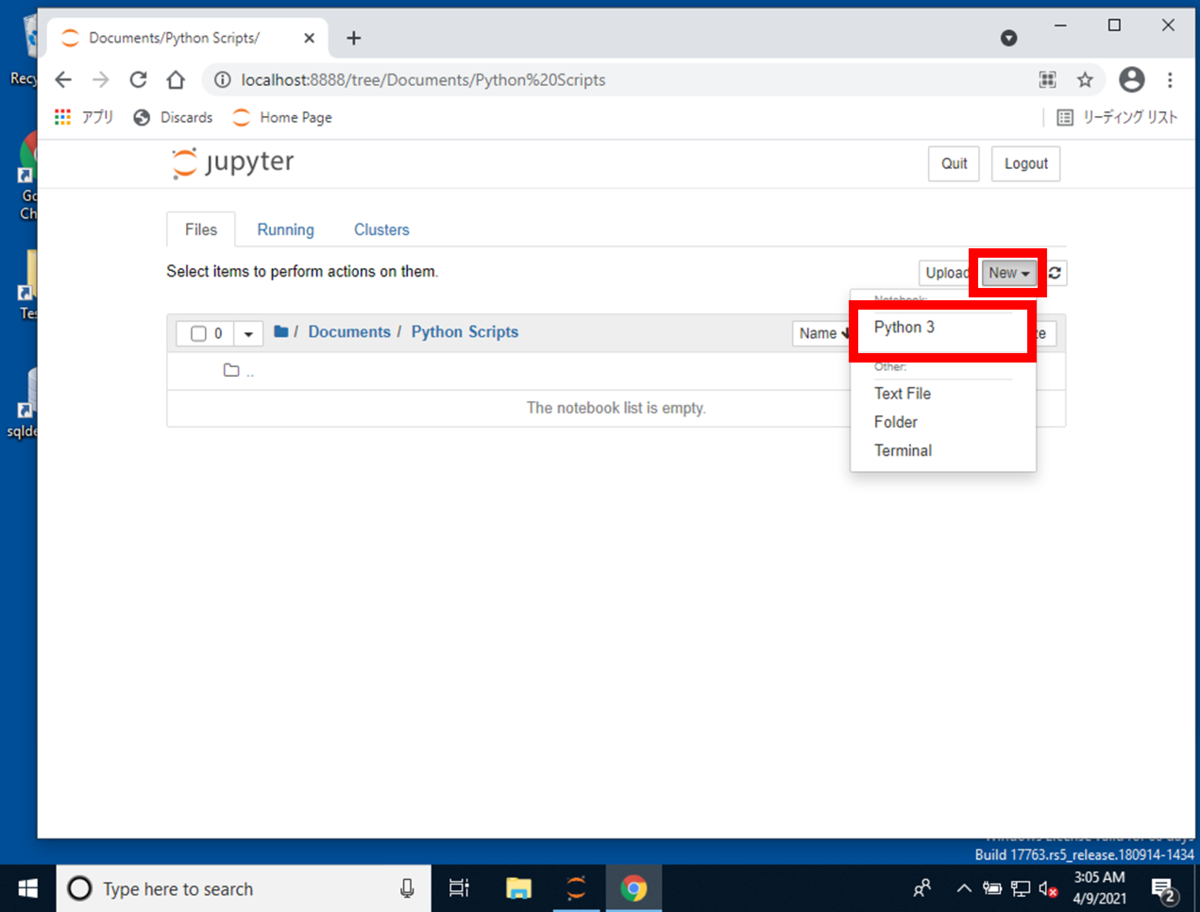
Task: Reload the page in Chrome
Action: (138, 80)
